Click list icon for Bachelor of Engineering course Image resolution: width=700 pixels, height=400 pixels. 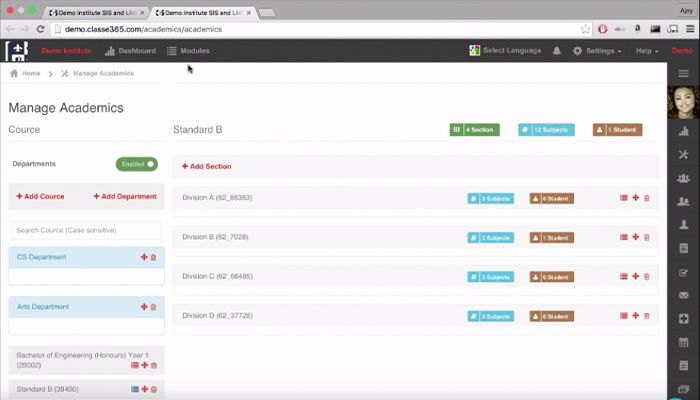click(135, 365)
